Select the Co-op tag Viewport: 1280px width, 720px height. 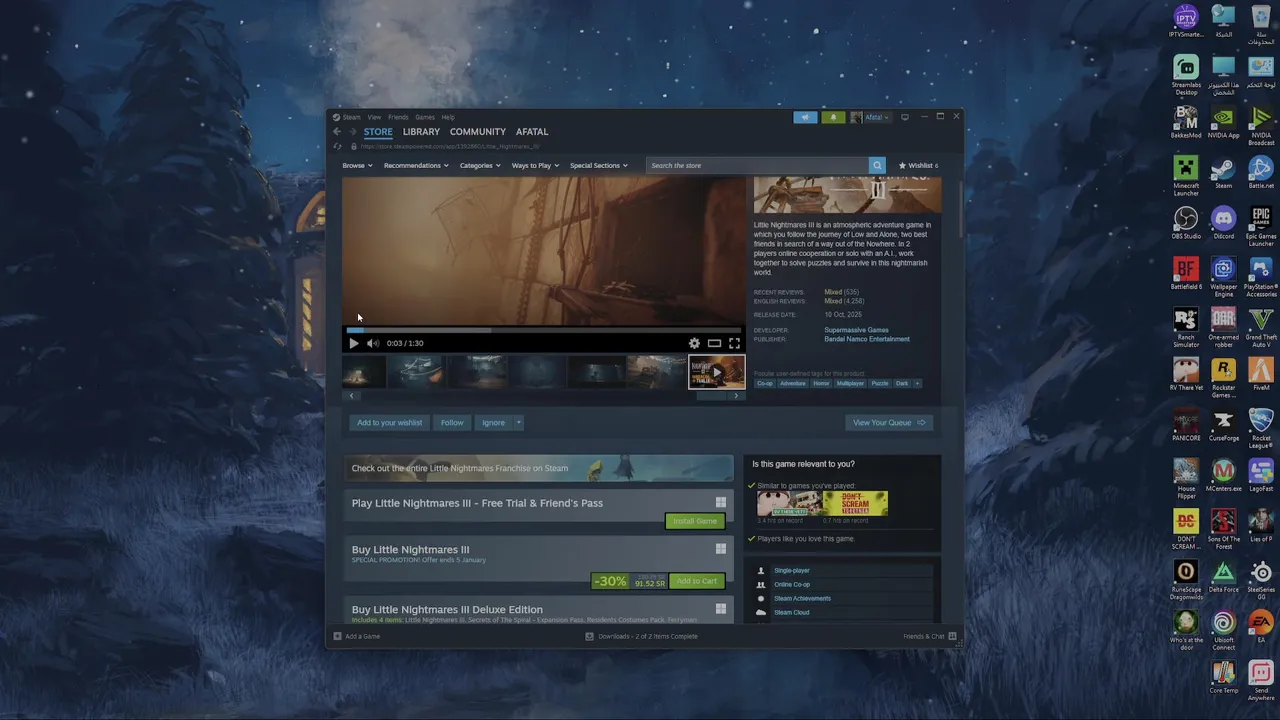coord(765,383)
